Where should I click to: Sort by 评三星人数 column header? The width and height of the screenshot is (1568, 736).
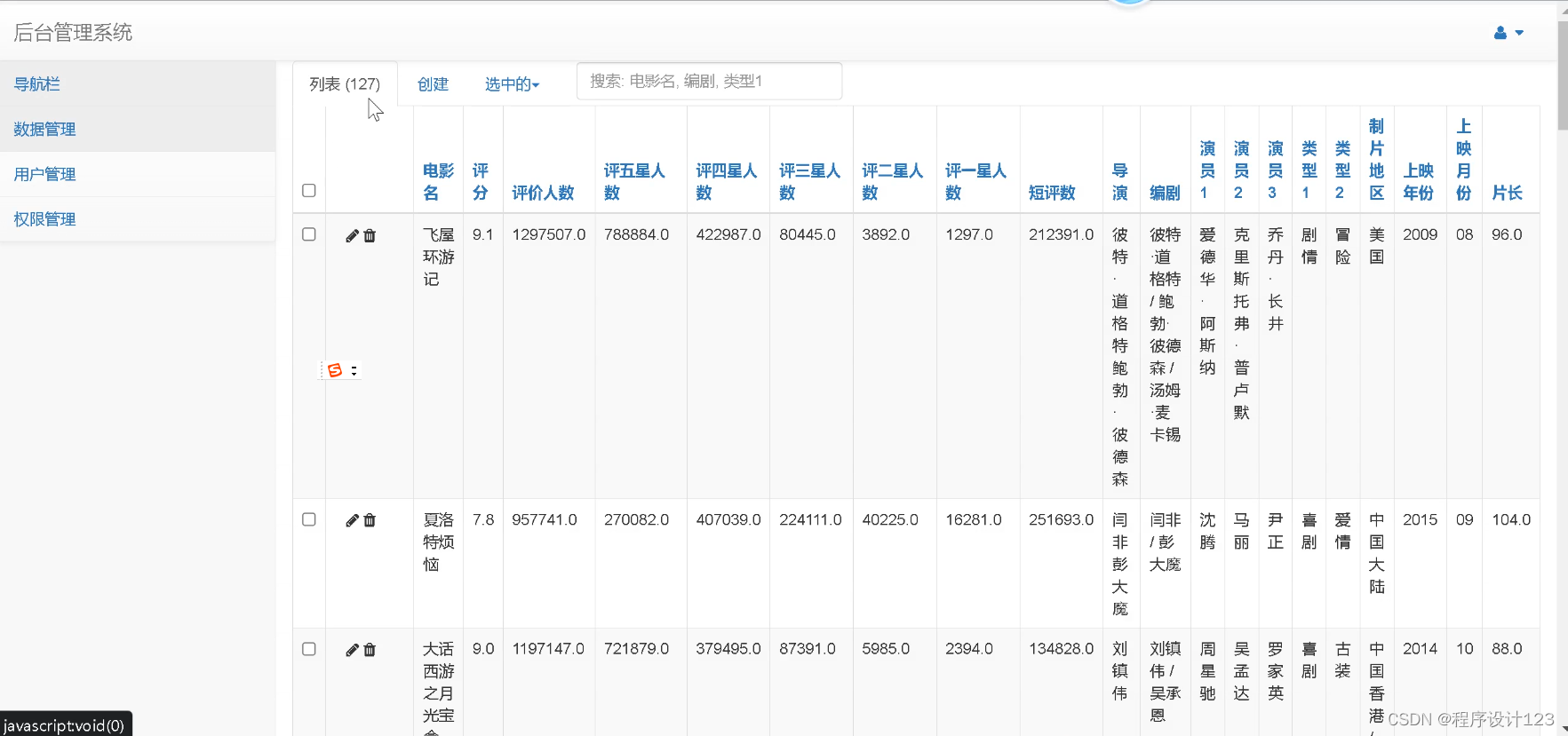click(x=810, y=182)
